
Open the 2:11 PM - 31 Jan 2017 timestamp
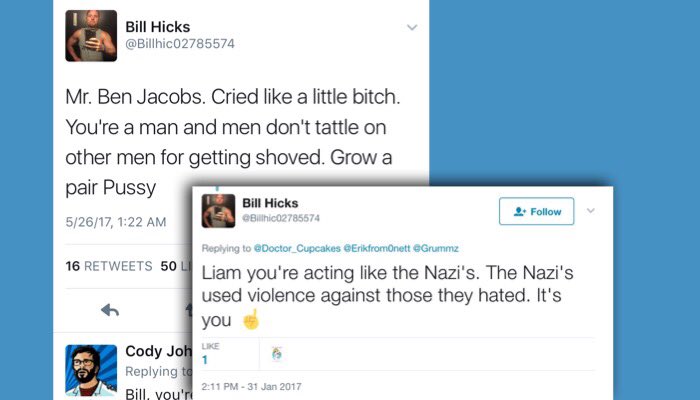[251, 387]
